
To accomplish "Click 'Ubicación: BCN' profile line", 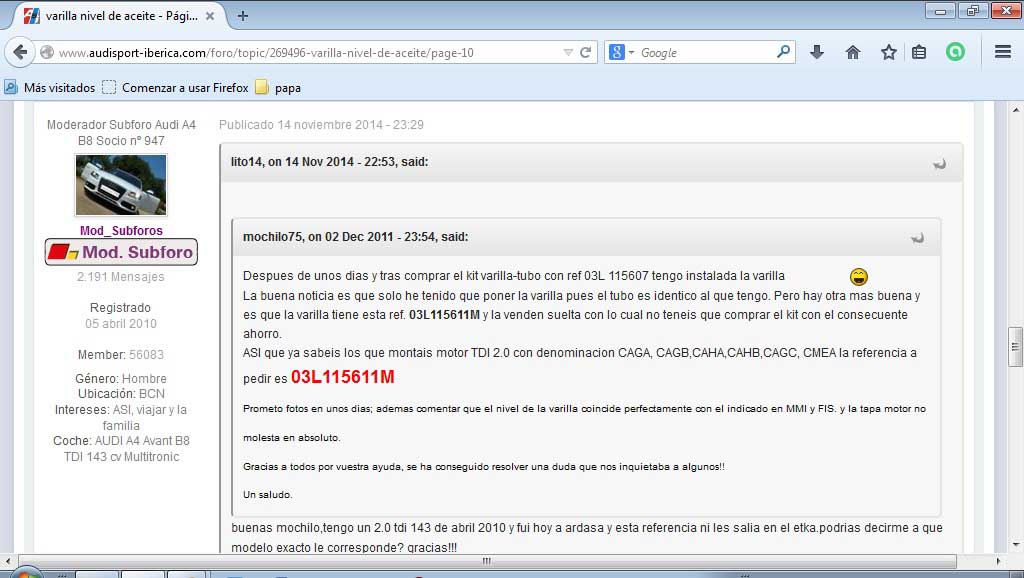I will pyautogui.click(x=121, y=394).
